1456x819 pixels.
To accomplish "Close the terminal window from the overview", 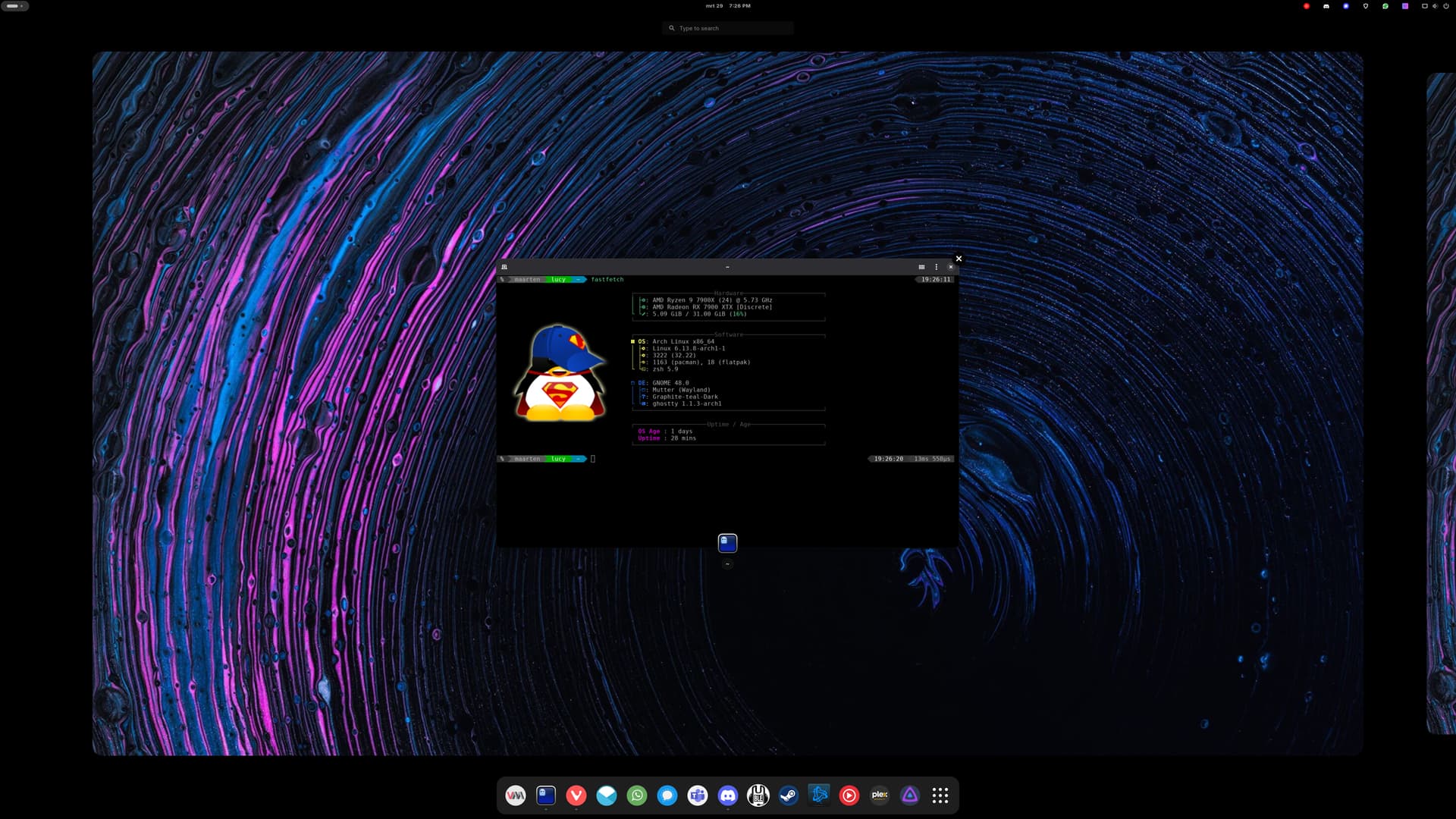I will (959, 259).
